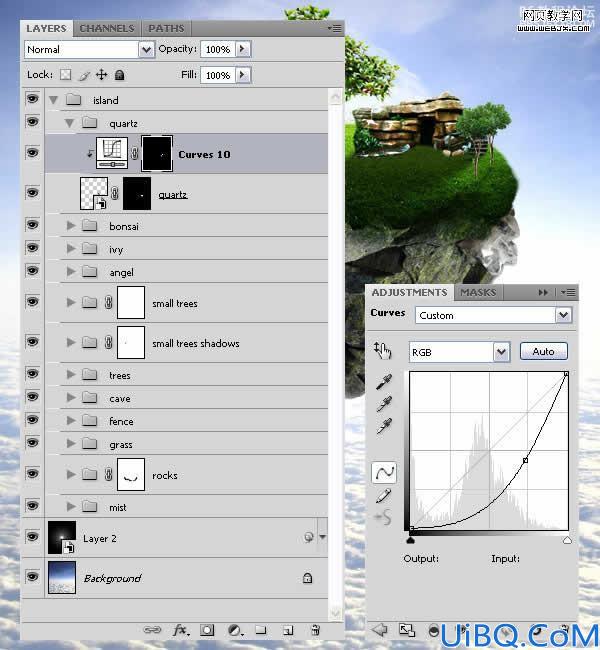The width and height of the screenshot is (600, 650).
Task: Select Curves 10 layer mask thumbnail
Action: point(157,153)
